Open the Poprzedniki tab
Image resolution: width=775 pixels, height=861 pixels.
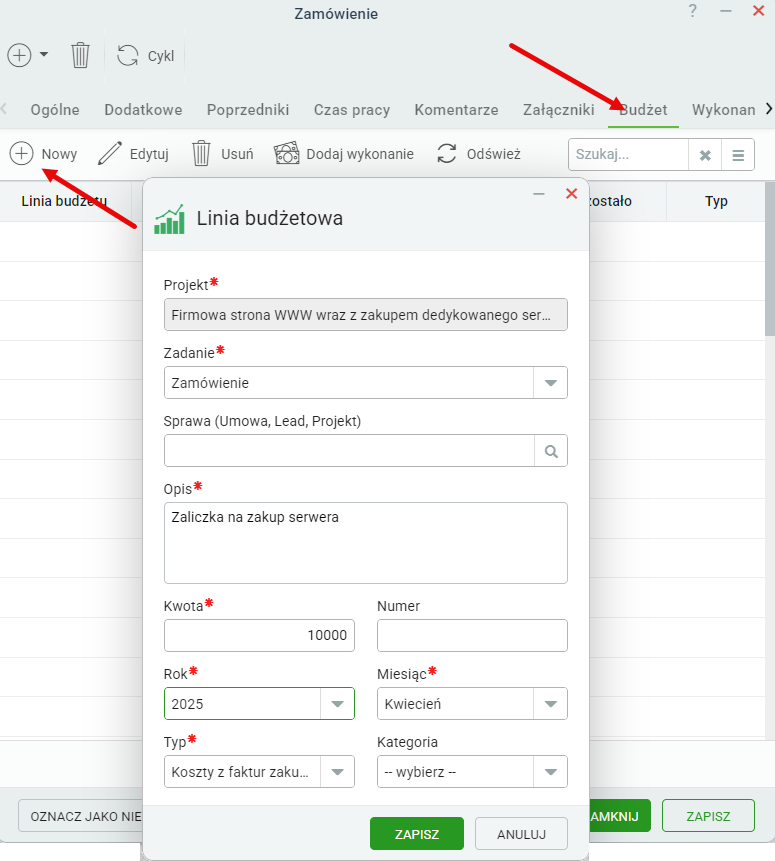click(x=248, y=110)
